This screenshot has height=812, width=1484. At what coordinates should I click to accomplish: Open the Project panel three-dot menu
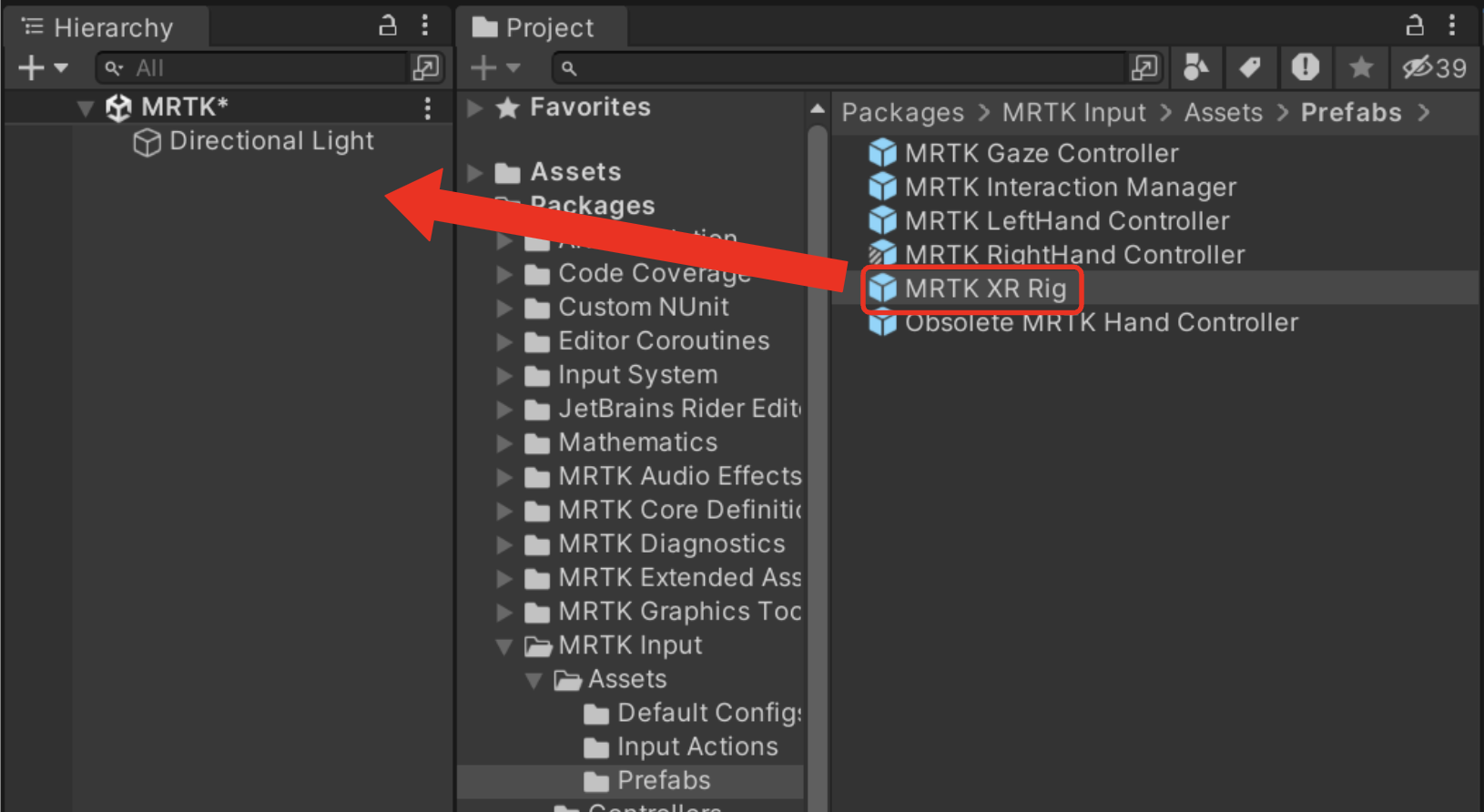[x=1452, y=25]
